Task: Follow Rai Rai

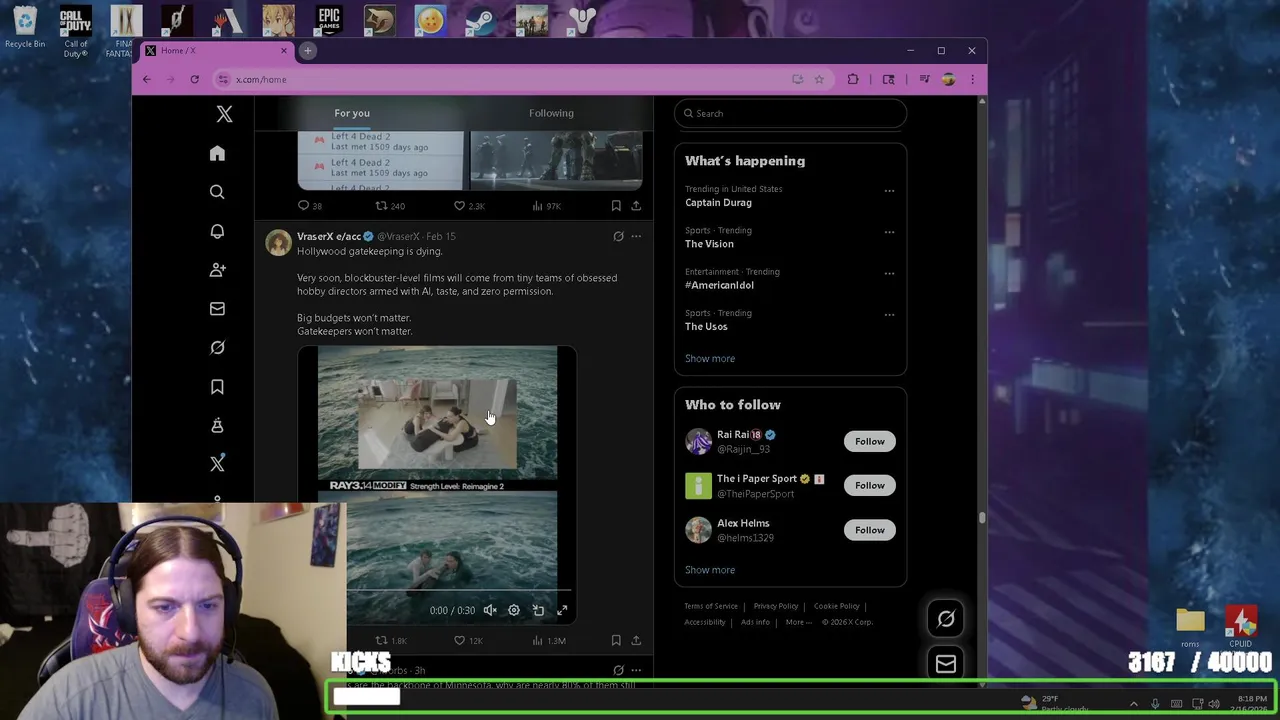Action: (x=869, y=441)
